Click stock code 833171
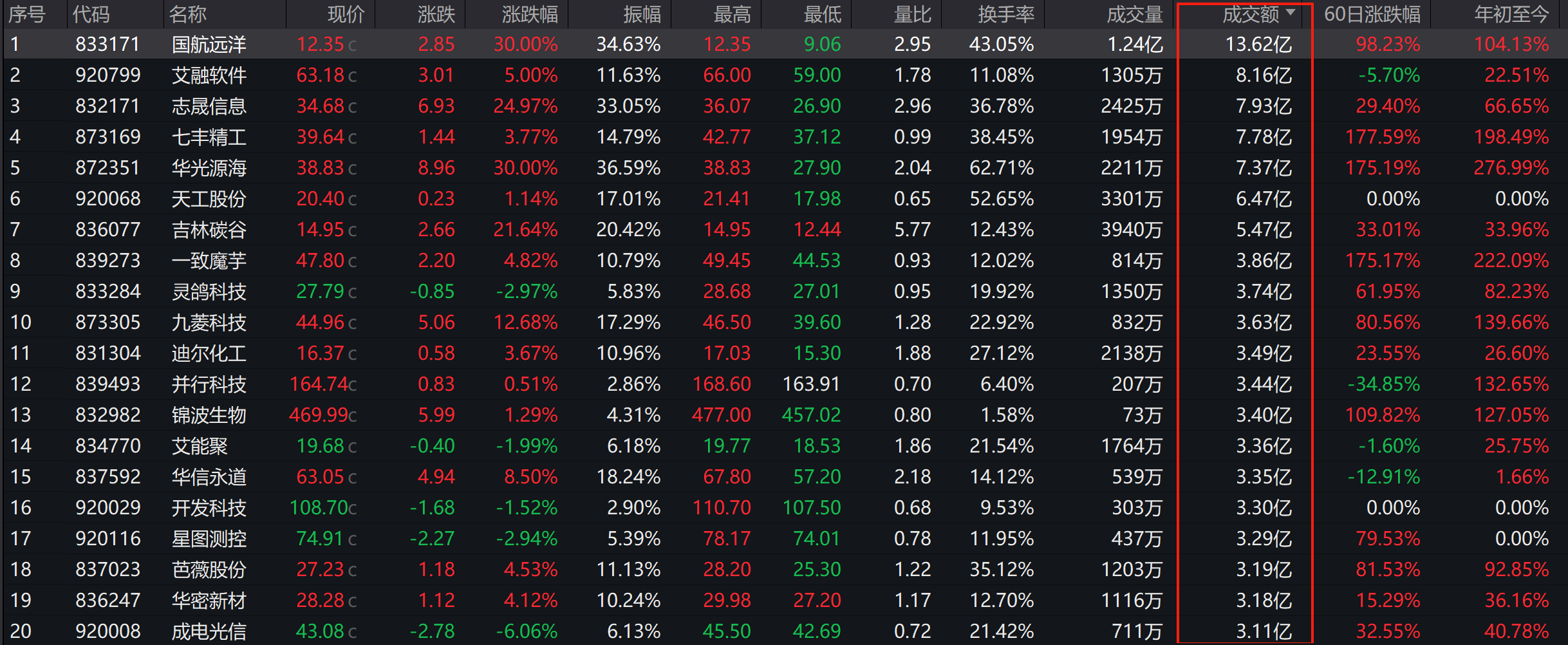This screenshot has width=1568, height=645. click(x=107, y=44)
